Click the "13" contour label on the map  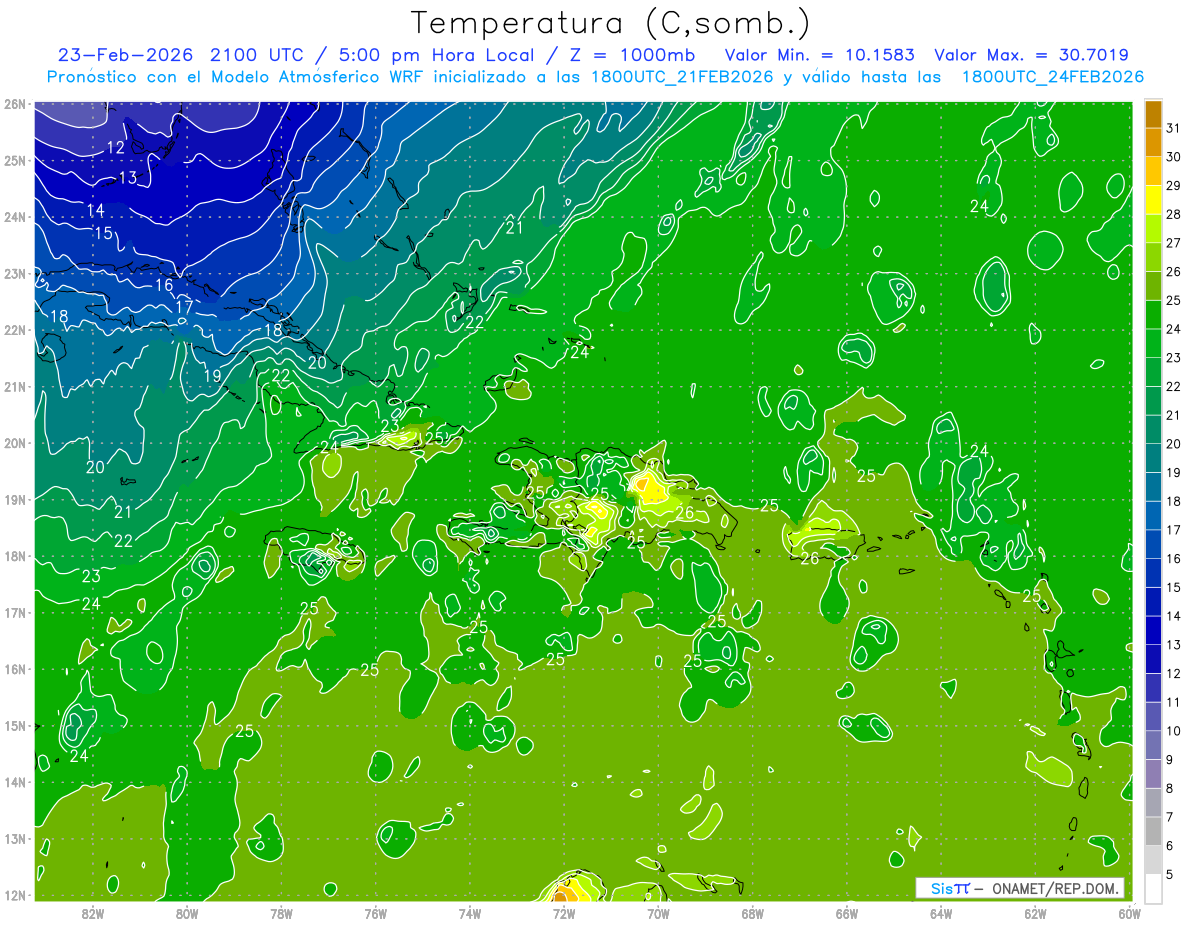(127, 178)
